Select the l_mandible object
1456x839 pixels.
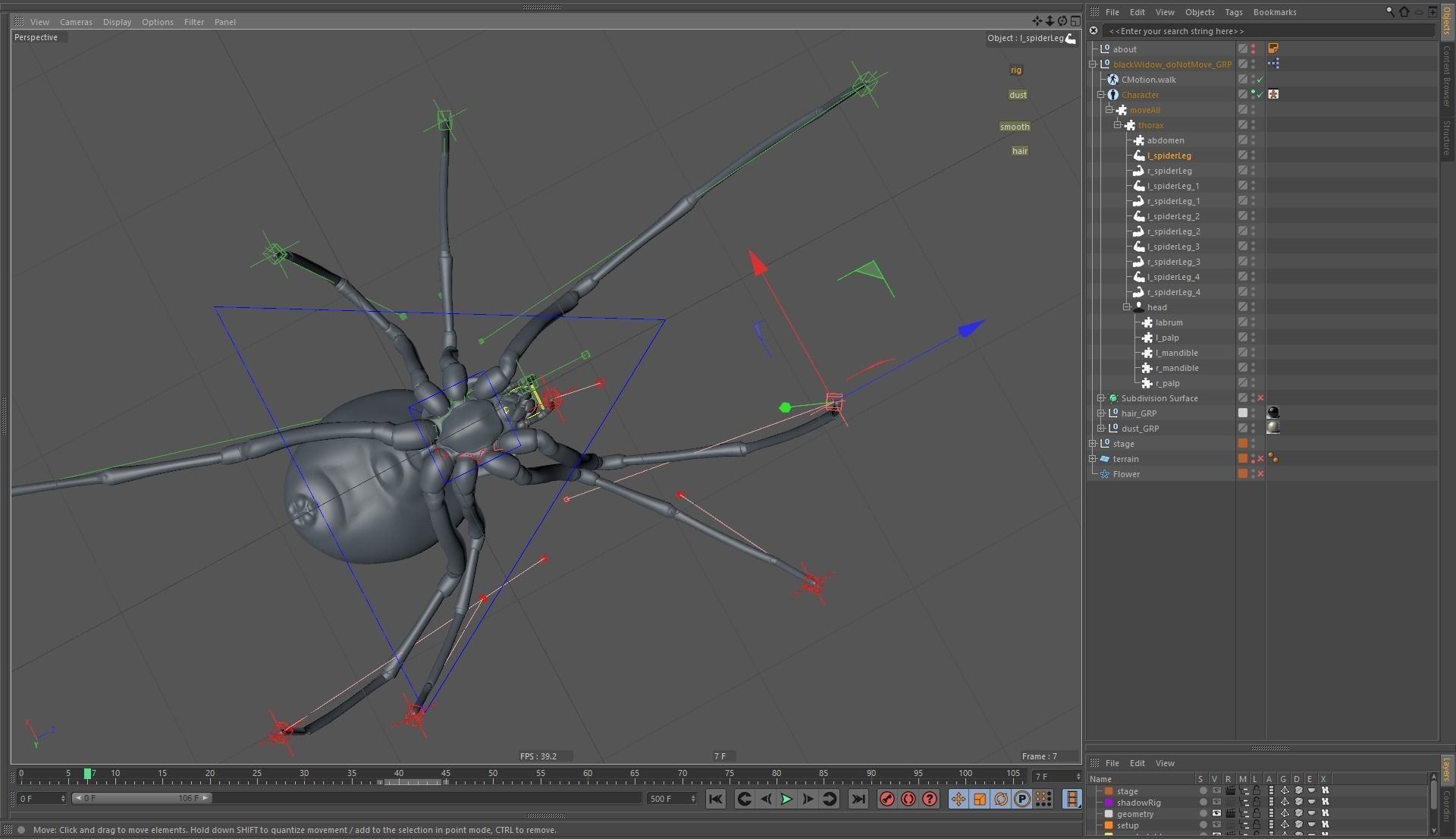(1177, 353)
